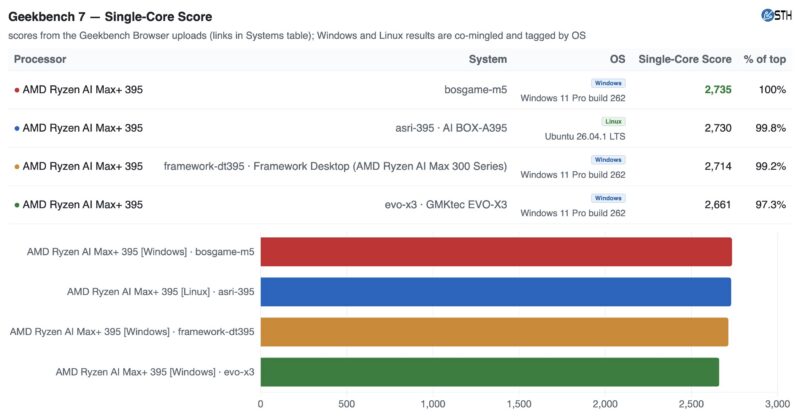Viewport: 800px width, 417px height.
Task: Click Windows 11 Pro build 262 in evo-x3 row
Action: 572,213
